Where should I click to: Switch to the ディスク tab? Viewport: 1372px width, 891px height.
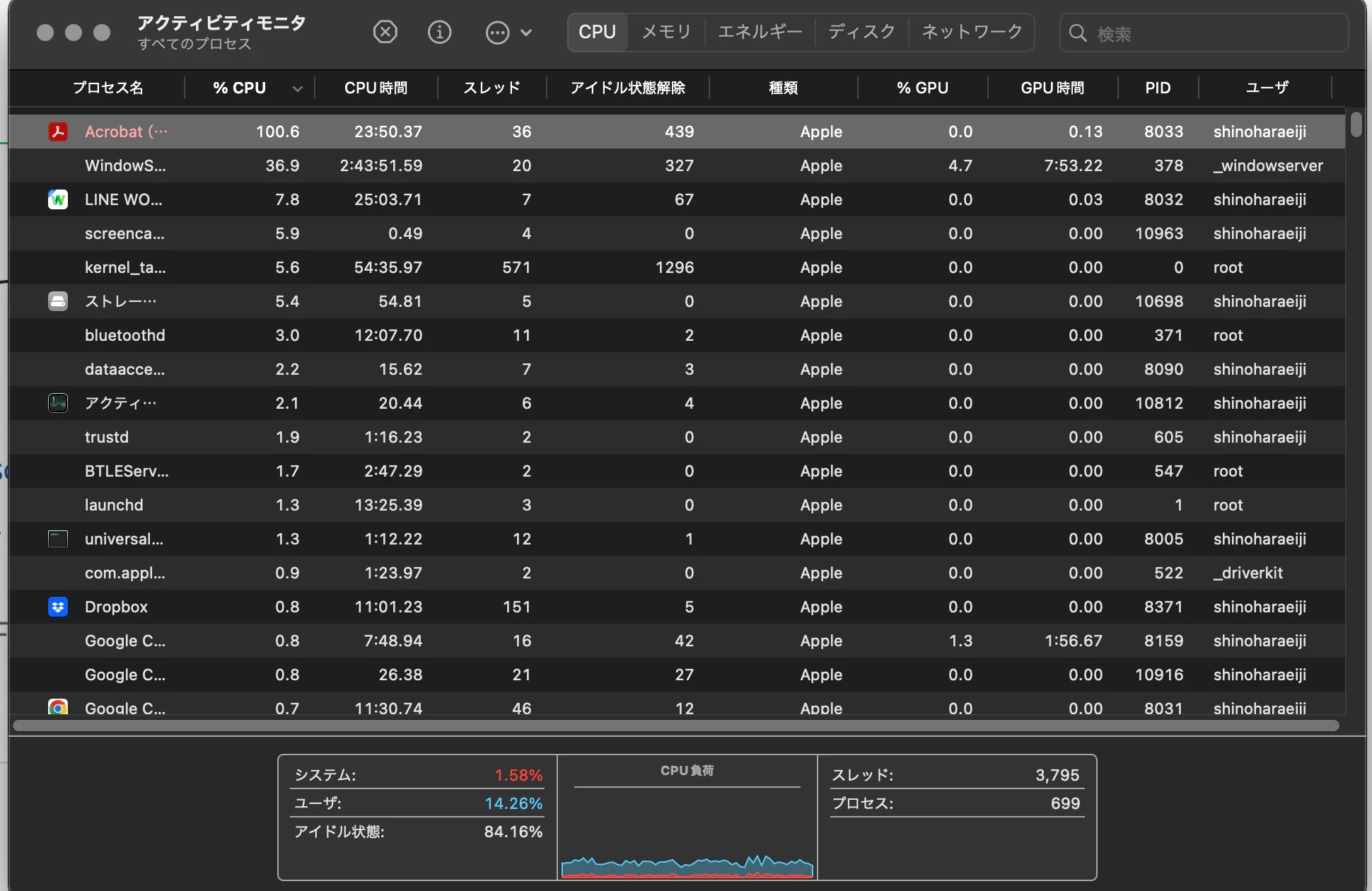coord(861,33)
